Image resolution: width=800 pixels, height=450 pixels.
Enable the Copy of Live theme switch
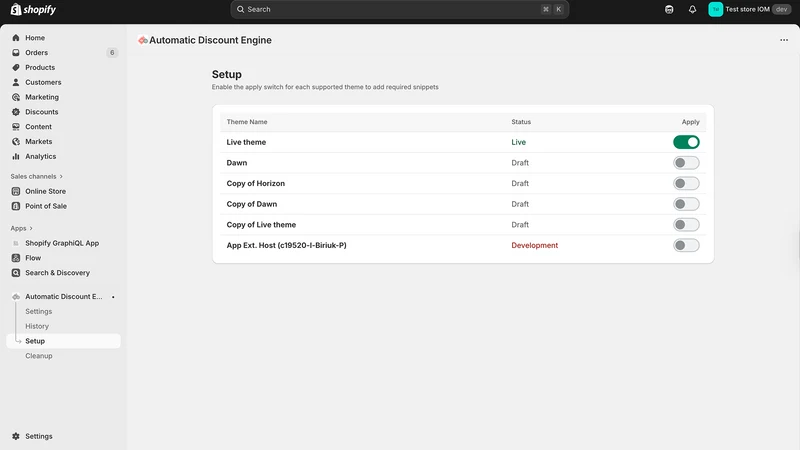[x=686, y=224]
